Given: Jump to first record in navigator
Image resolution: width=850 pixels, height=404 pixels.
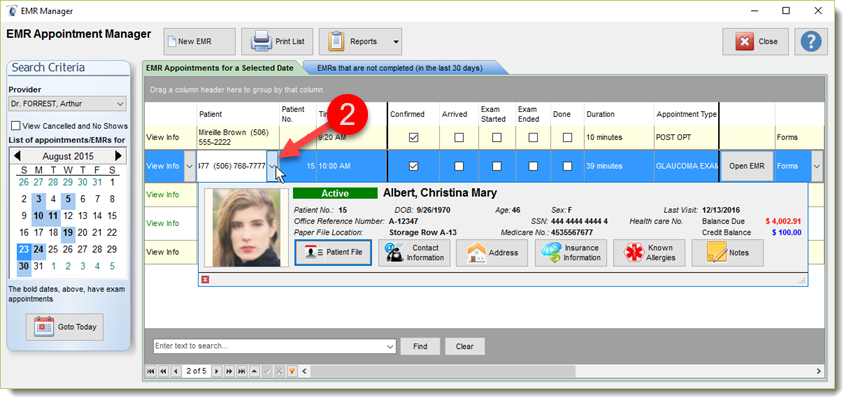Looking at the screenshot, I should [x=151, y=371].
